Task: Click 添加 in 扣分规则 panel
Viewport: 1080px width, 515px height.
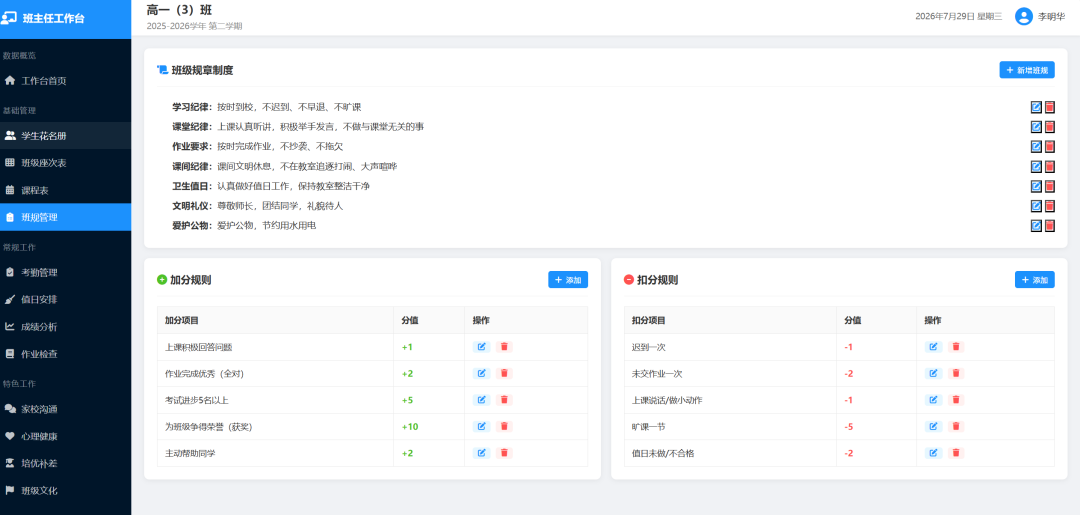Action: [x=1035, y=280]
